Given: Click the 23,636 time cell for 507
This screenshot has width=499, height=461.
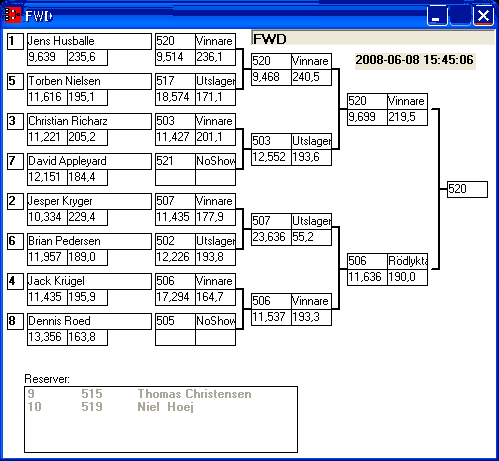Looking at the screenshot, I should 271,237.
